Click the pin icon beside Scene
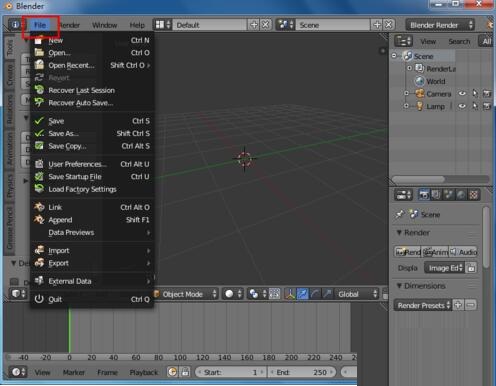This screenshot has width=496, height=386. coord(400,214)
